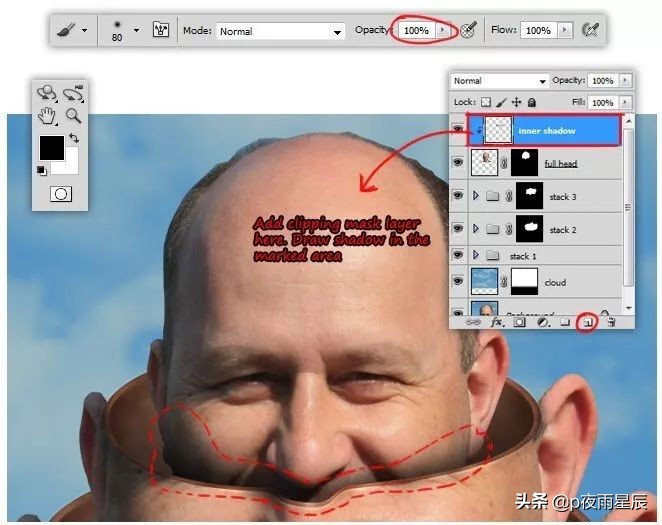Toggle Quick Mask mode button
The image size is (662, 525).
(x=60, y=193)
